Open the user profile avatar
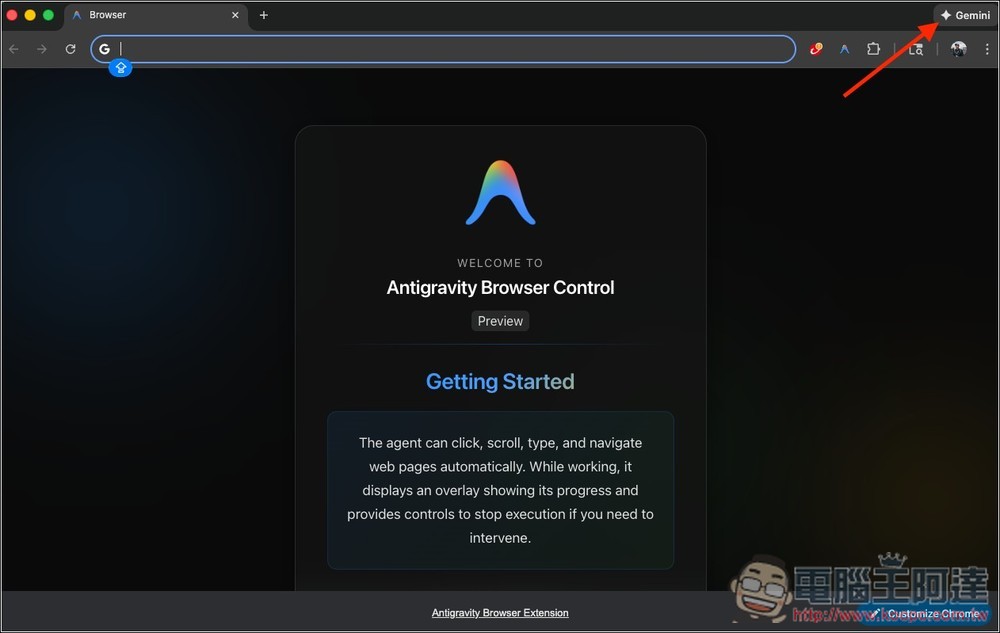The image size is (1000, 633). point(958,49)
